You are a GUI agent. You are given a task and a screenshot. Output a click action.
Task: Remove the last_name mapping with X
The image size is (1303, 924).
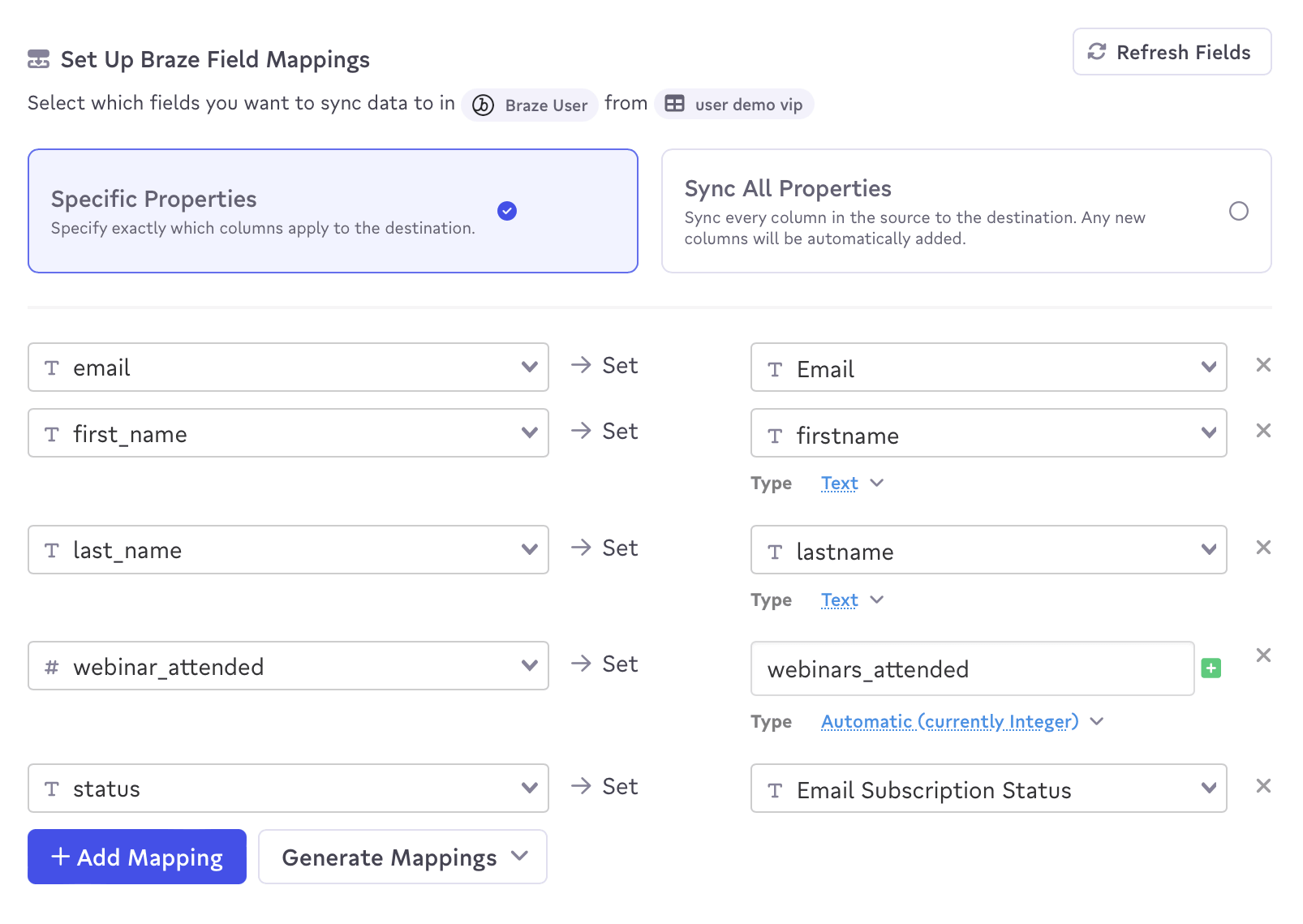(1262, 548)
